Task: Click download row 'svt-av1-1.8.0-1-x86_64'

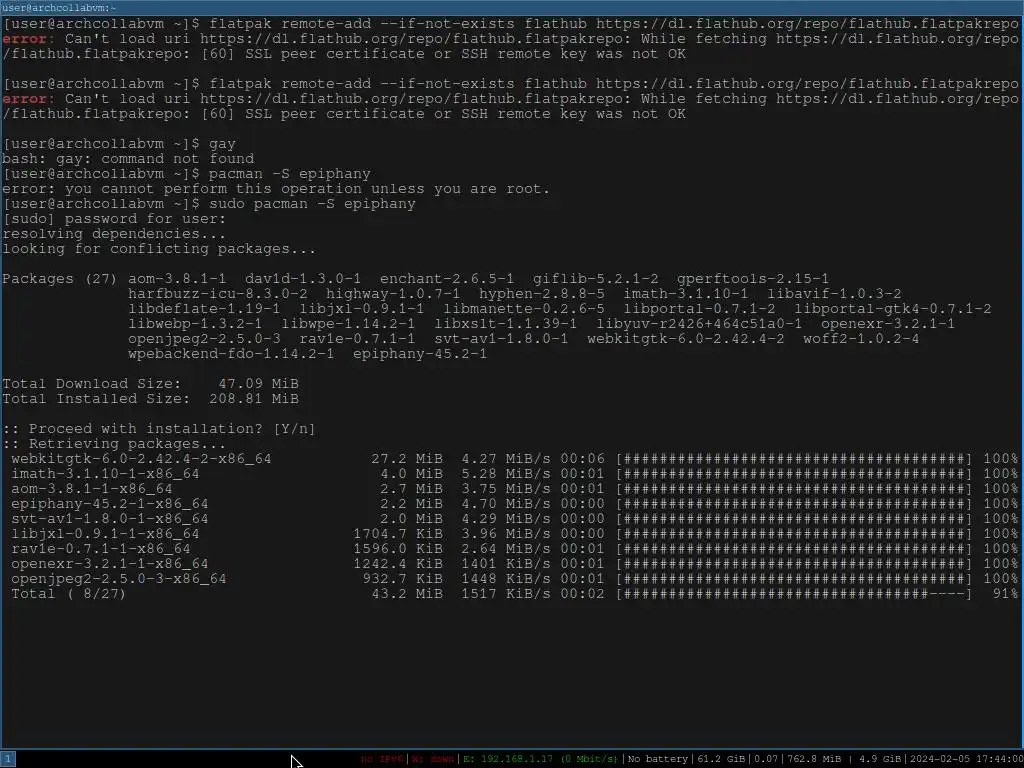Action: (514, 519)
